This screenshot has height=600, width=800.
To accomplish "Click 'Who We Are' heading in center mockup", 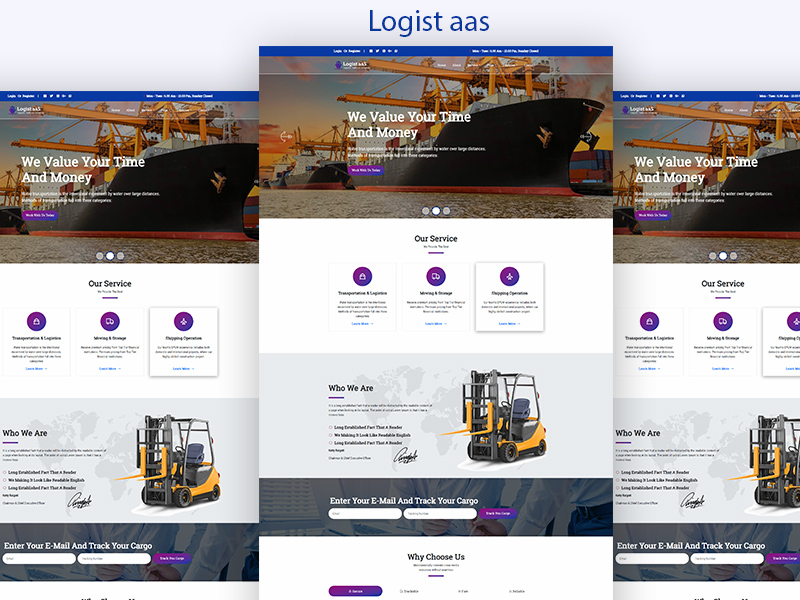I will [x=351, y=388].
